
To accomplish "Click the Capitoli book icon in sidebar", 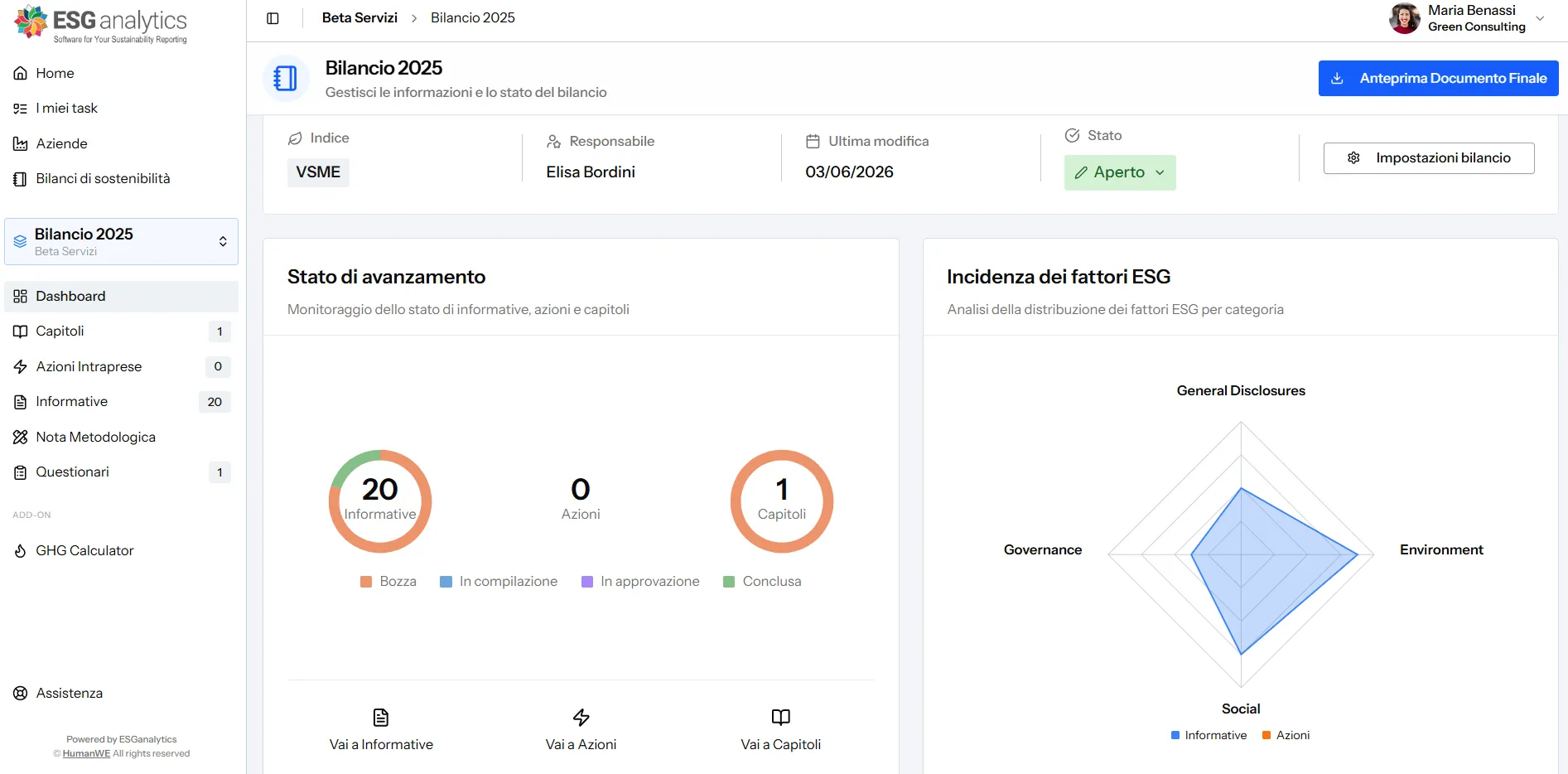I will coord(21,331).
